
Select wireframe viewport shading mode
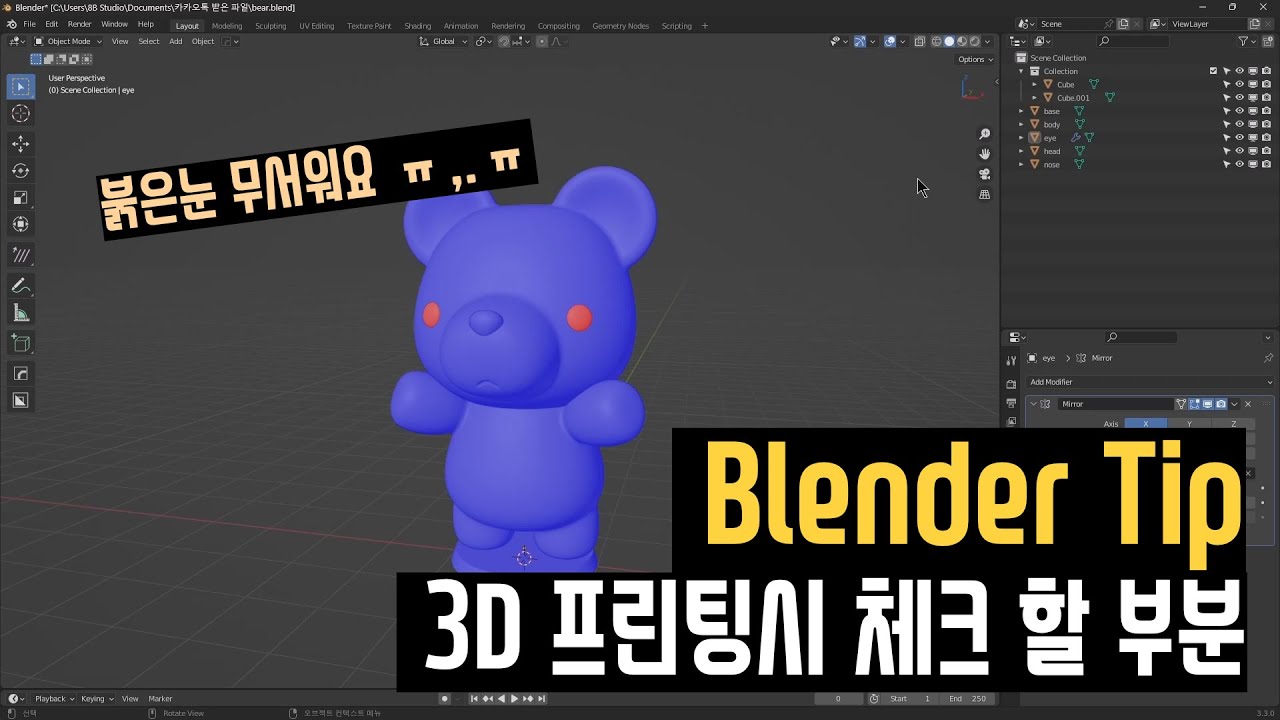pos(937,41)
